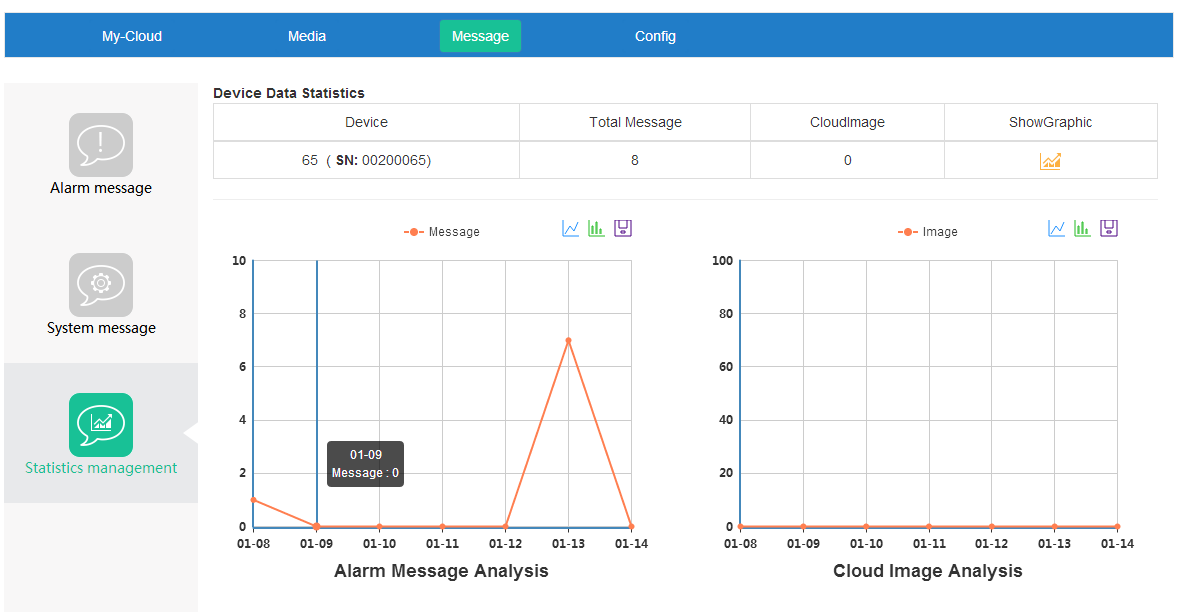
Task: Save the Alarm Message chart as image
Action: coord(623,229)
